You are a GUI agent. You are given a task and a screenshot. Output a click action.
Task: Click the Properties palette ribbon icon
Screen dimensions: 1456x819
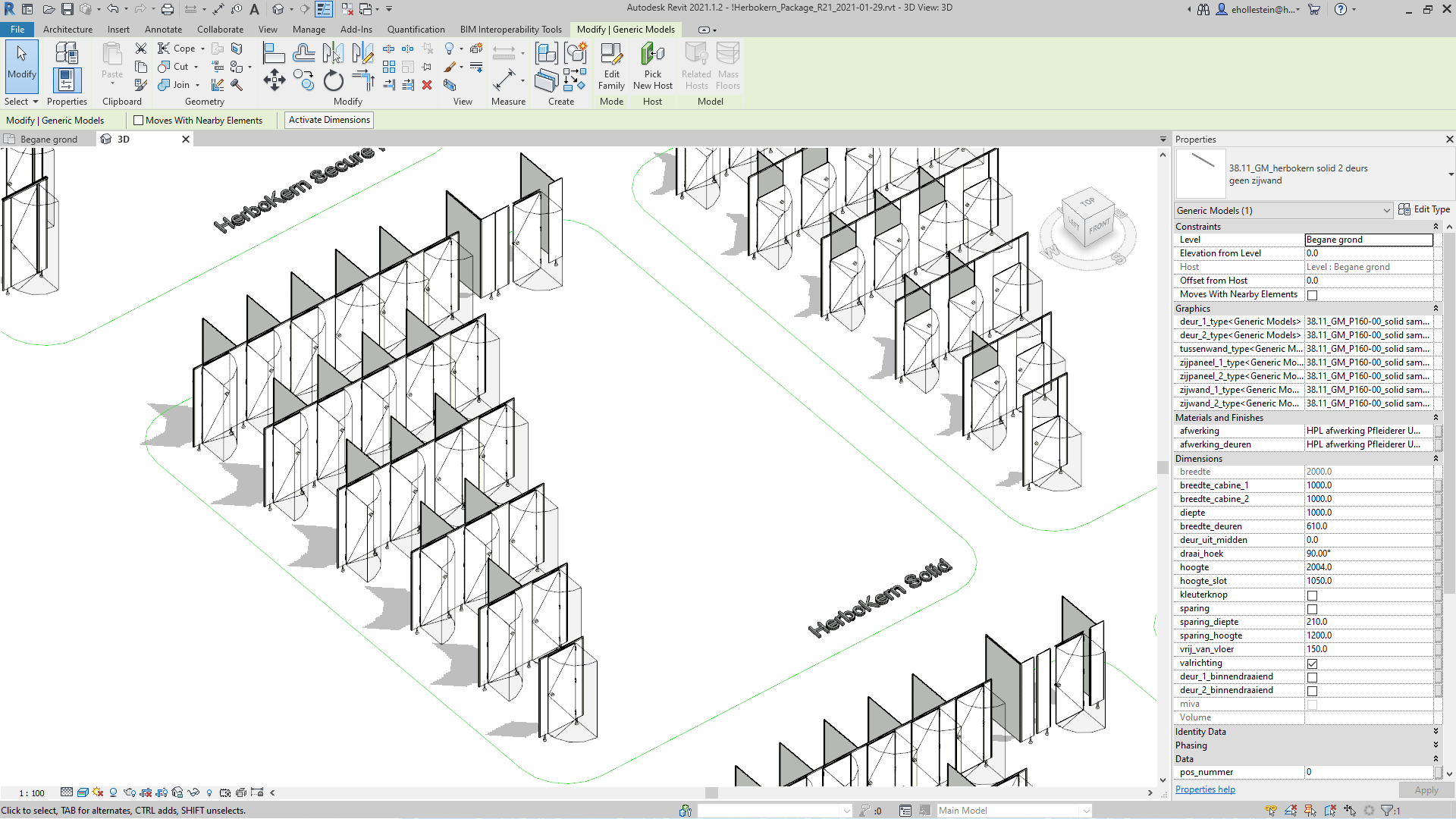(67, 80)
